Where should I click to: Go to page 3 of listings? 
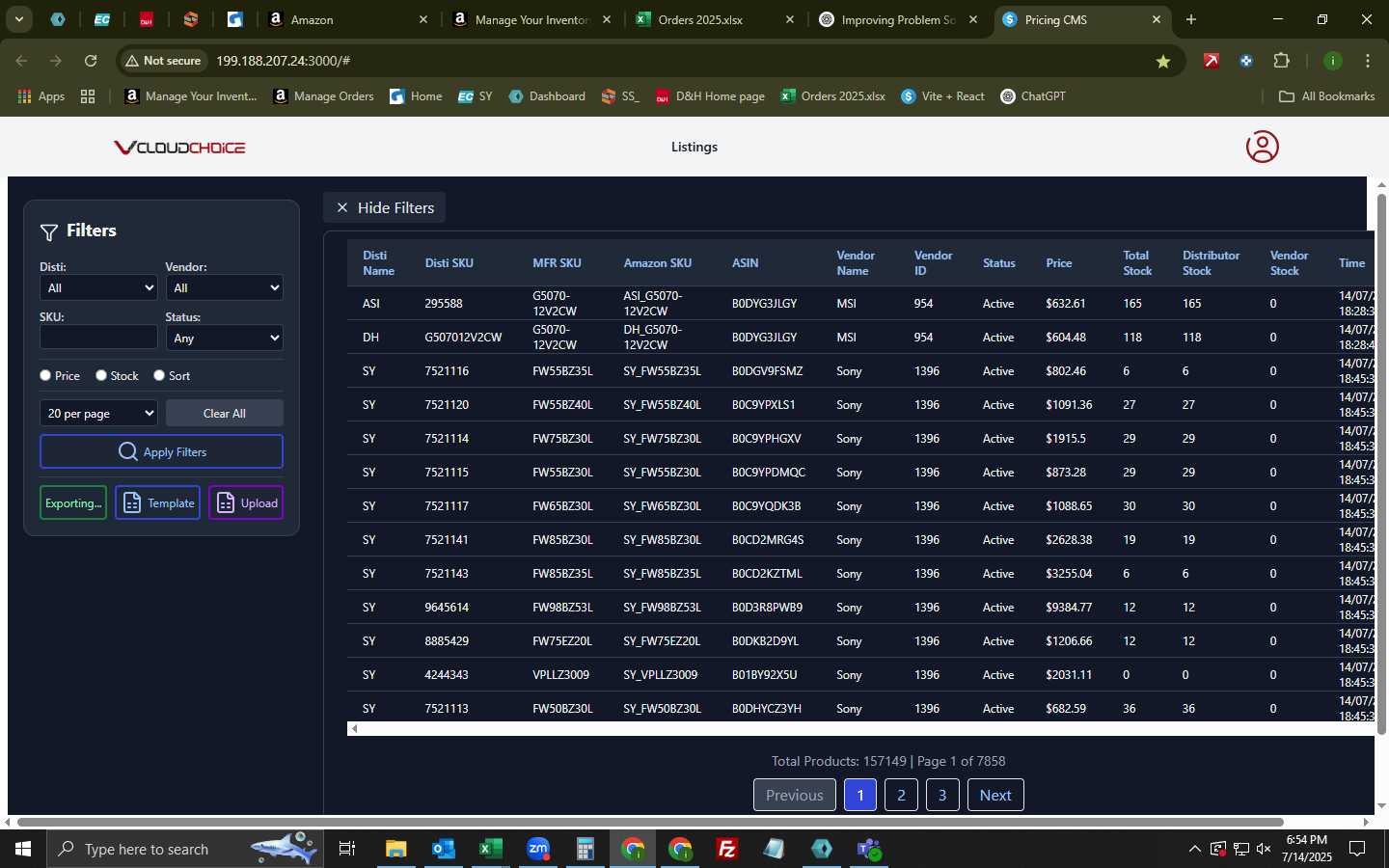[x=942, y=795]
